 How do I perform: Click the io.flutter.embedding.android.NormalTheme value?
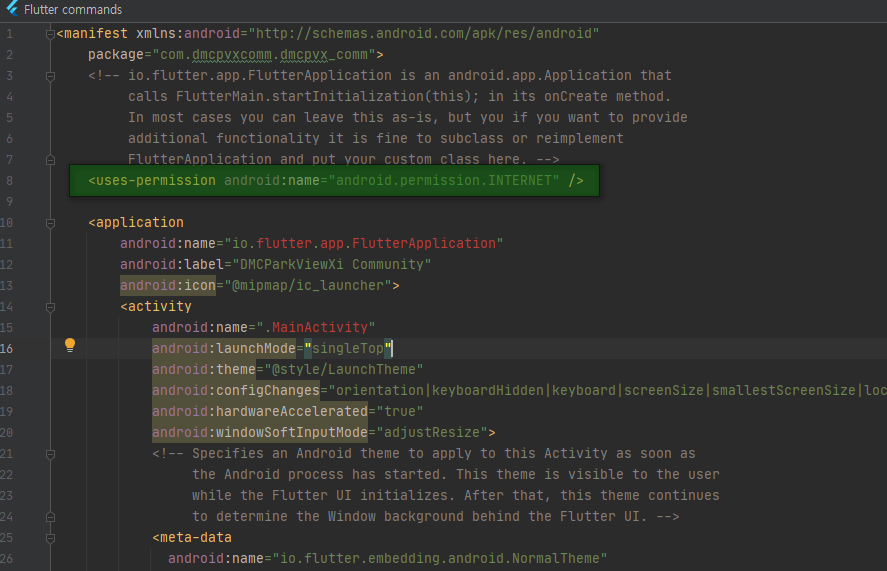pyautogui.click(x=440, y=558)
